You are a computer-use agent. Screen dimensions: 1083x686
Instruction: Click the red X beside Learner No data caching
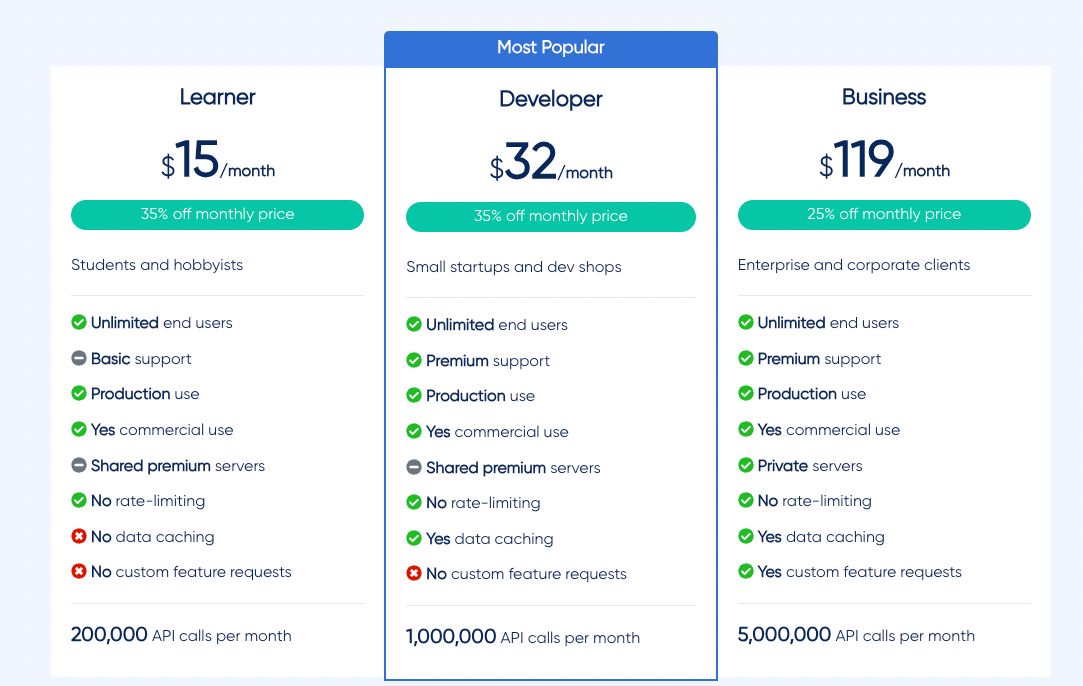coord(79,537)
